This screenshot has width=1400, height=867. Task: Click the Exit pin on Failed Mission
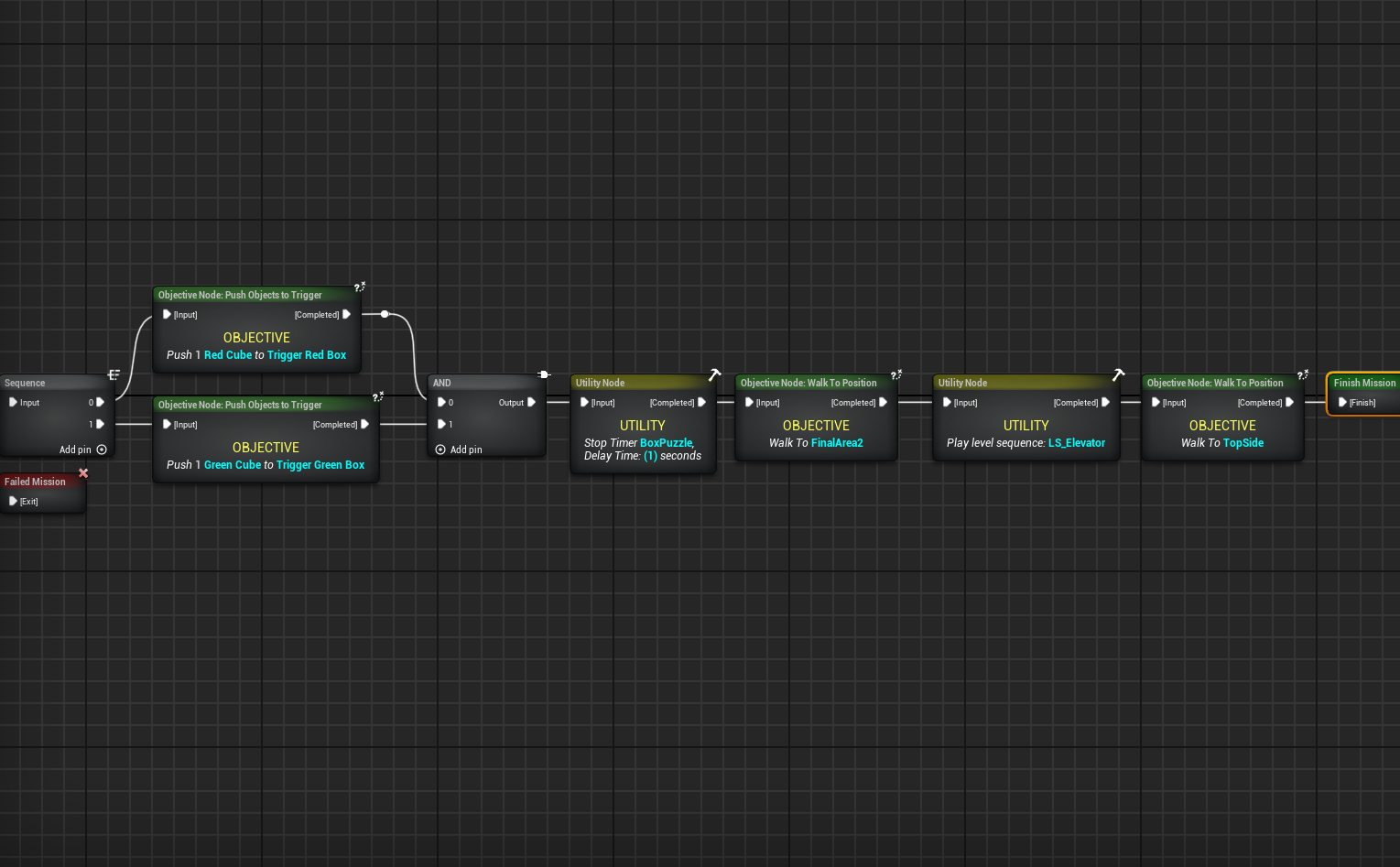pos(13,501)
